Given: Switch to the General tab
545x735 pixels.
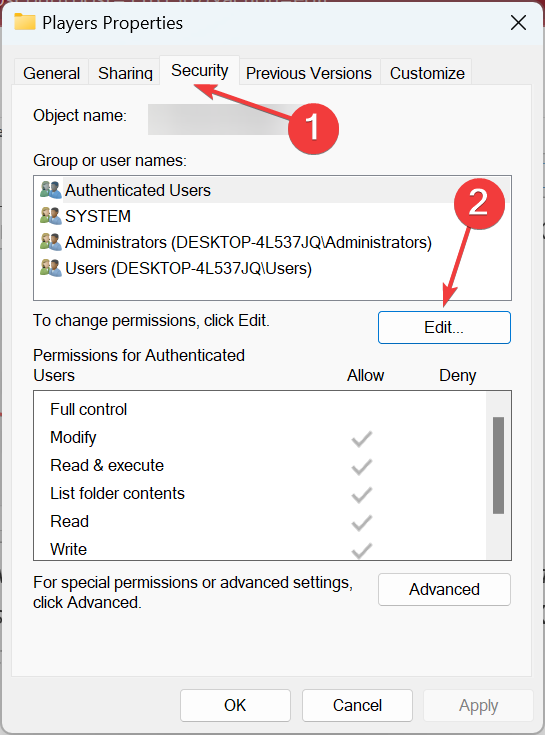Looking at the screenshot, I should point(52,73).
